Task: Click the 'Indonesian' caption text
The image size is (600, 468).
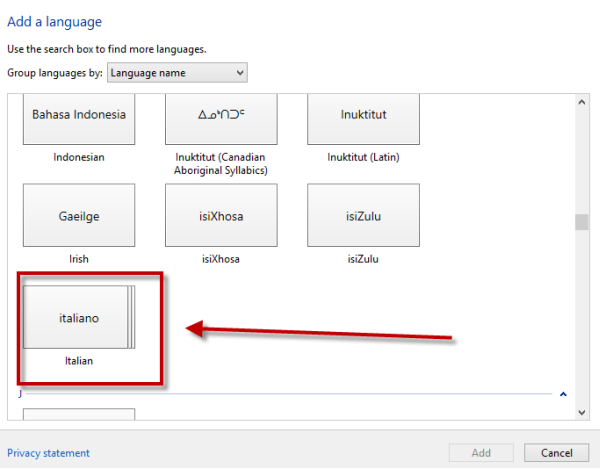Action: [x=79, y=157]
